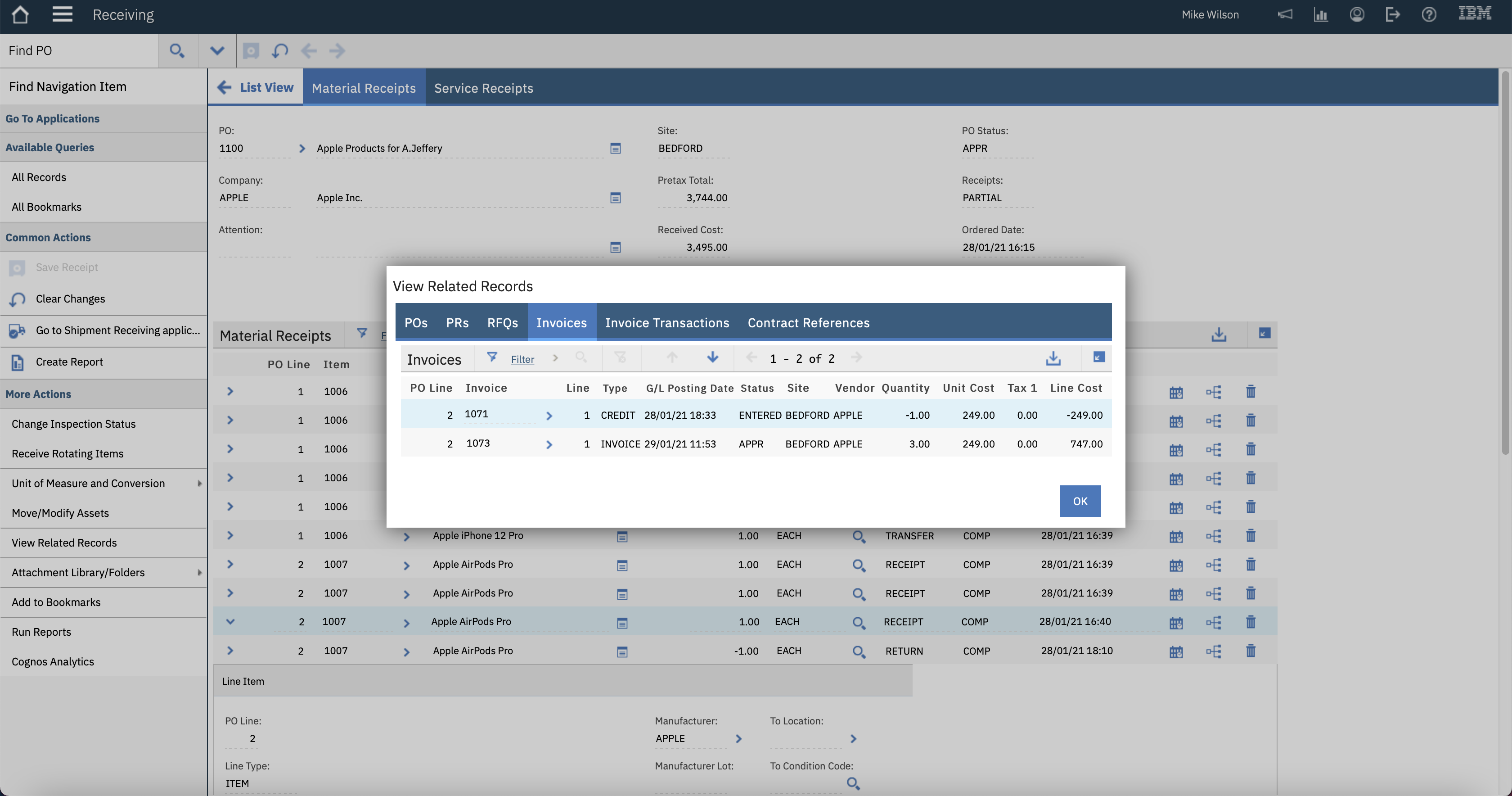Toggle the clear filter icon in Invoices toolbar
Image resolution: width=1512 pixels, height=796 pixels.
pos(621,358)
